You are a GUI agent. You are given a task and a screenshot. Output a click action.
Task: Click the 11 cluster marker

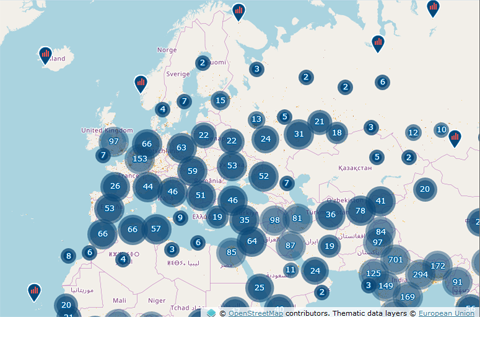click(291, 270)
